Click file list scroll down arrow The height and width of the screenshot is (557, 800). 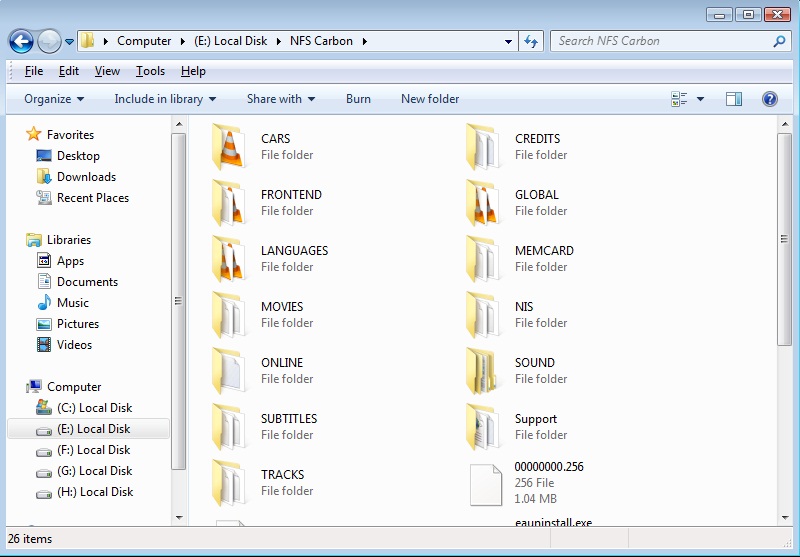[785, 518]
